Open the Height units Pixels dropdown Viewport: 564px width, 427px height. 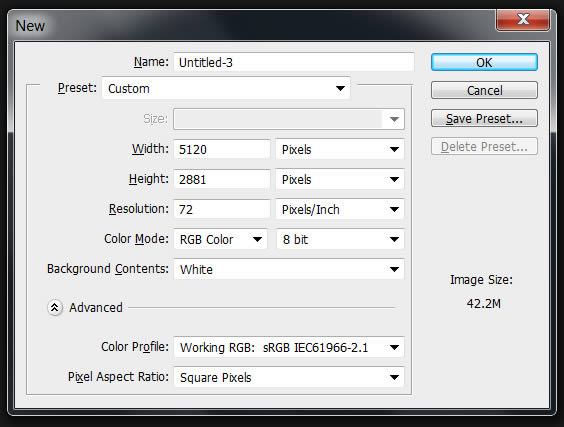(x=340, y=179)
